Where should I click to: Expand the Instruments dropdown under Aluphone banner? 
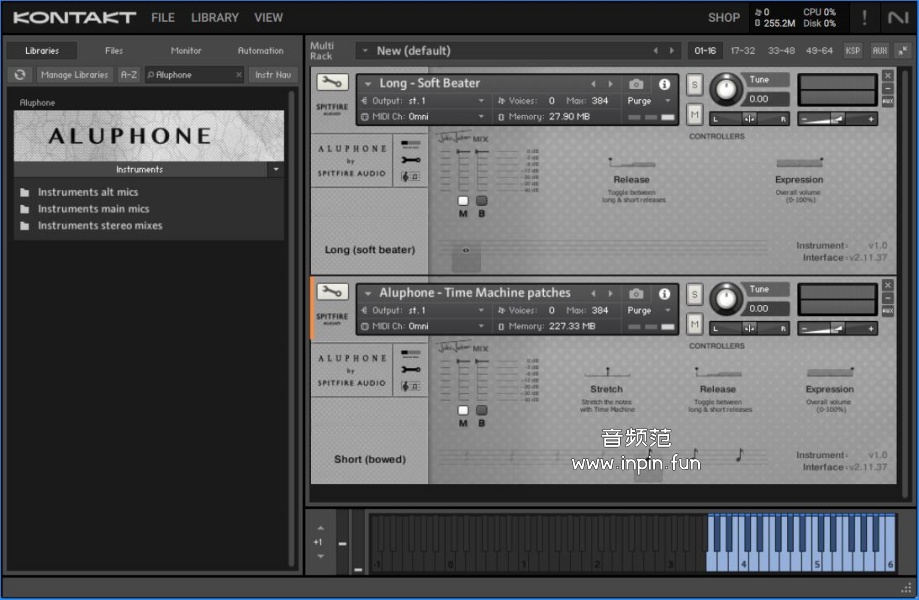click(275, 170)
